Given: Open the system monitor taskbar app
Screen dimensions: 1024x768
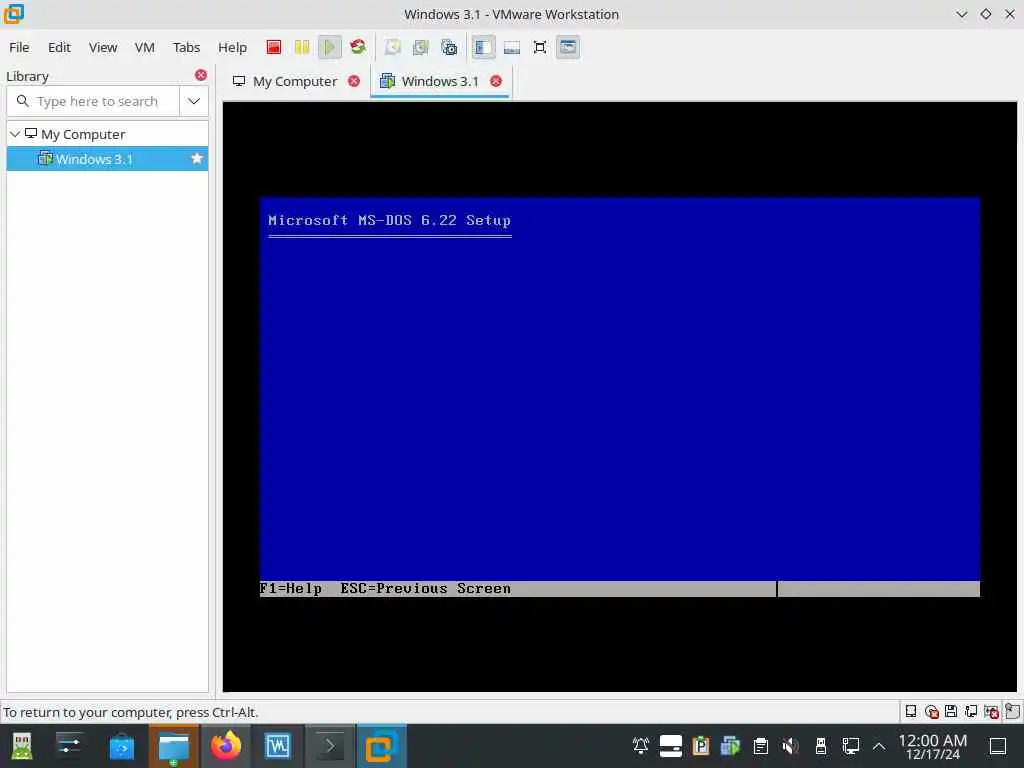Looking at the screenshot, I should (278, 746).
